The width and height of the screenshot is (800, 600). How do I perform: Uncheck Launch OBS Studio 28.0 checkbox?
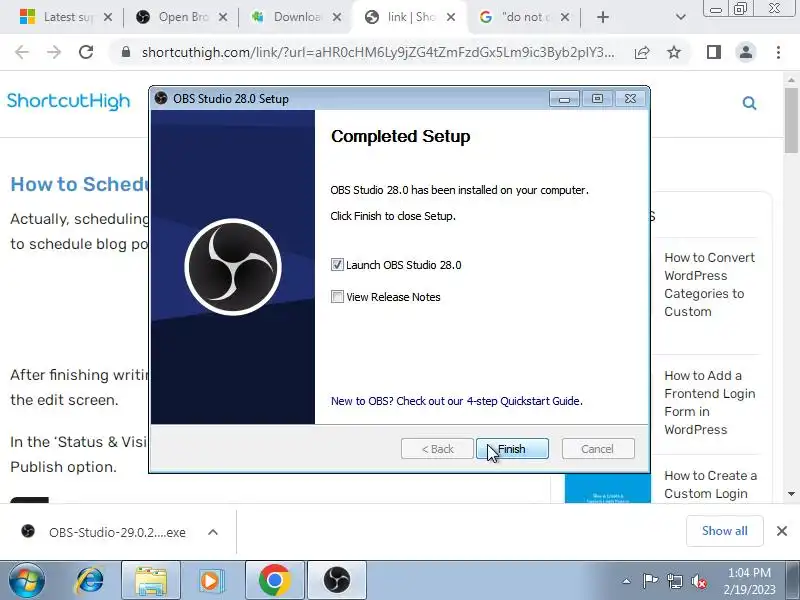[337, 265]
